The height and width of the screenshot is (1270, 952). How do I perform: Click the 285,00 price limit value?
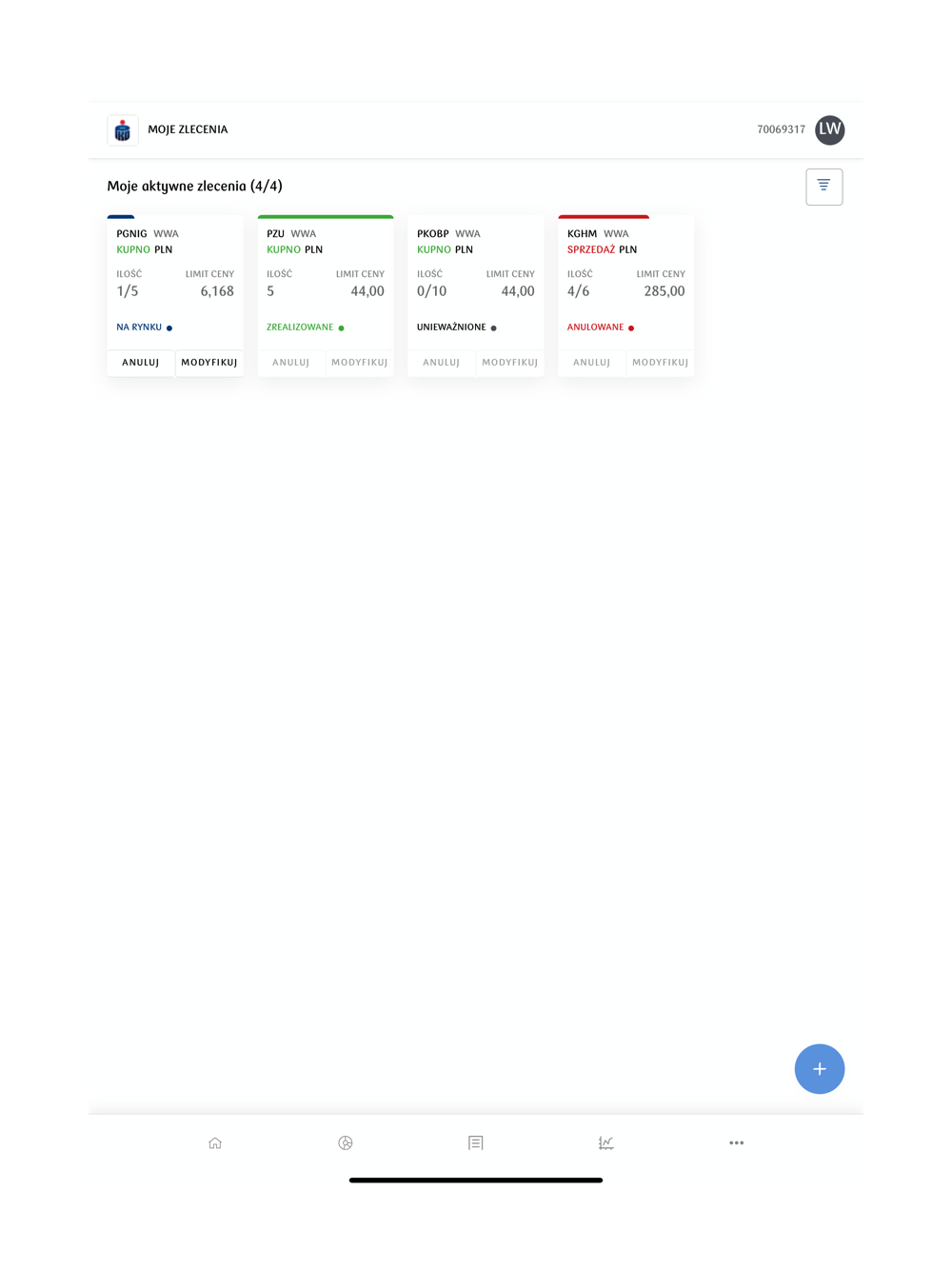click(x=664, y=291)
